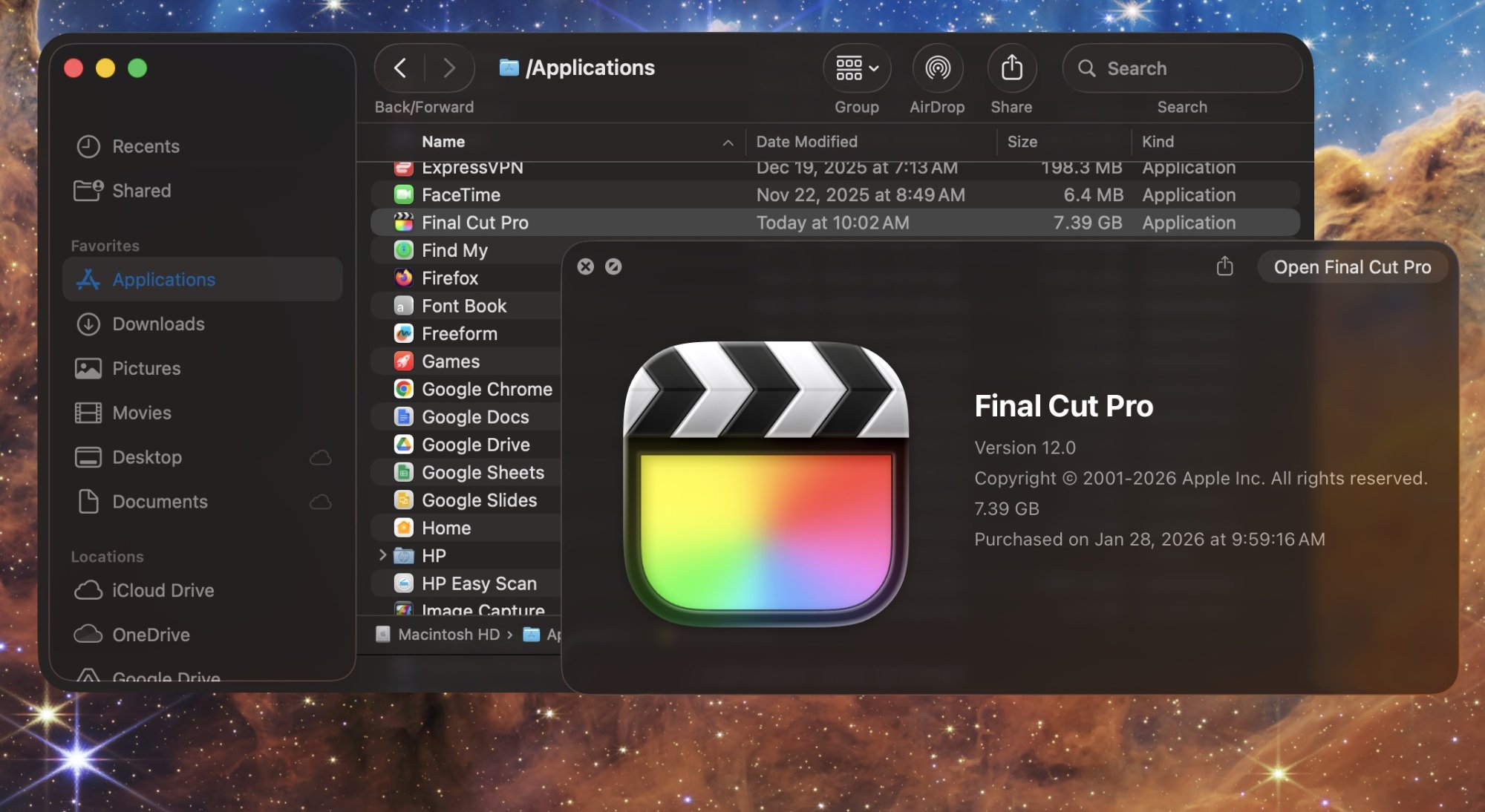The width and height of the screenshot is (1485, 812).
Task: Click the Share icon in Finder toolbar
Action: [1011, 68]
